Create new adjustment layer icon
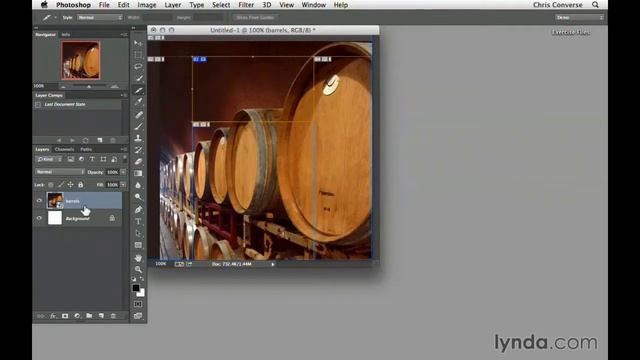The height and width of the screenshot is (360, 640). pyautogui.click(x=77, y=316)
